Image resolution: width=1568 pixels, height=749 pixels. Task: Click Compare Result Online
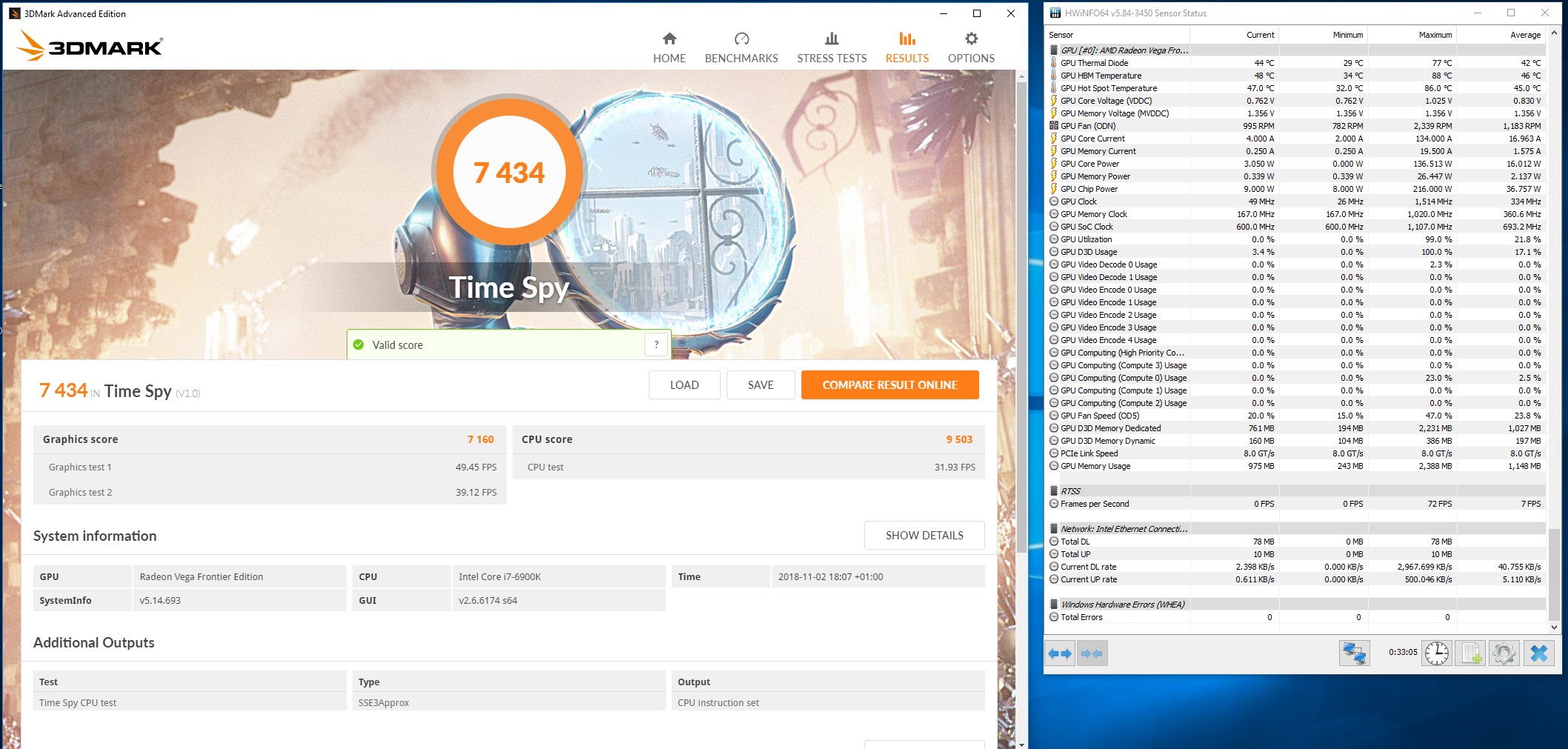tap(890, 385)
